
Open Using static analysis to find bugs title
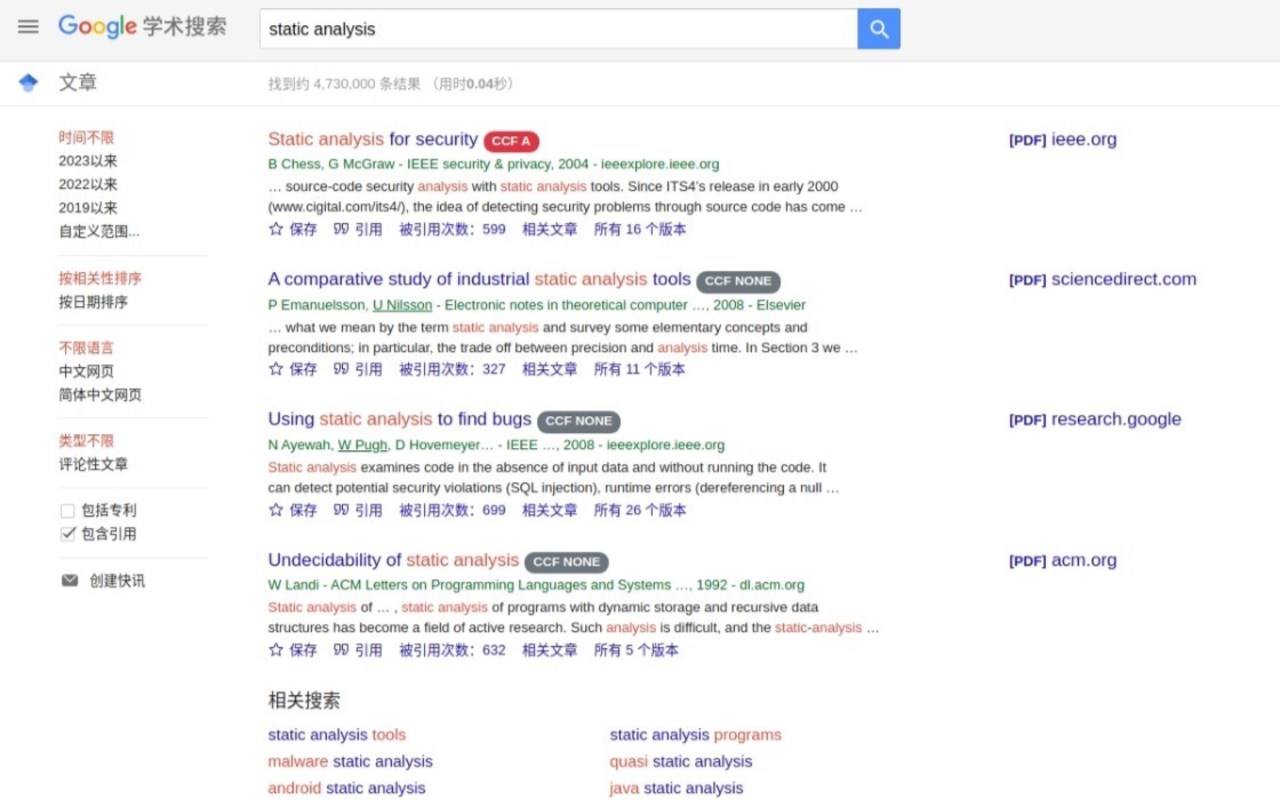(400, 419)
